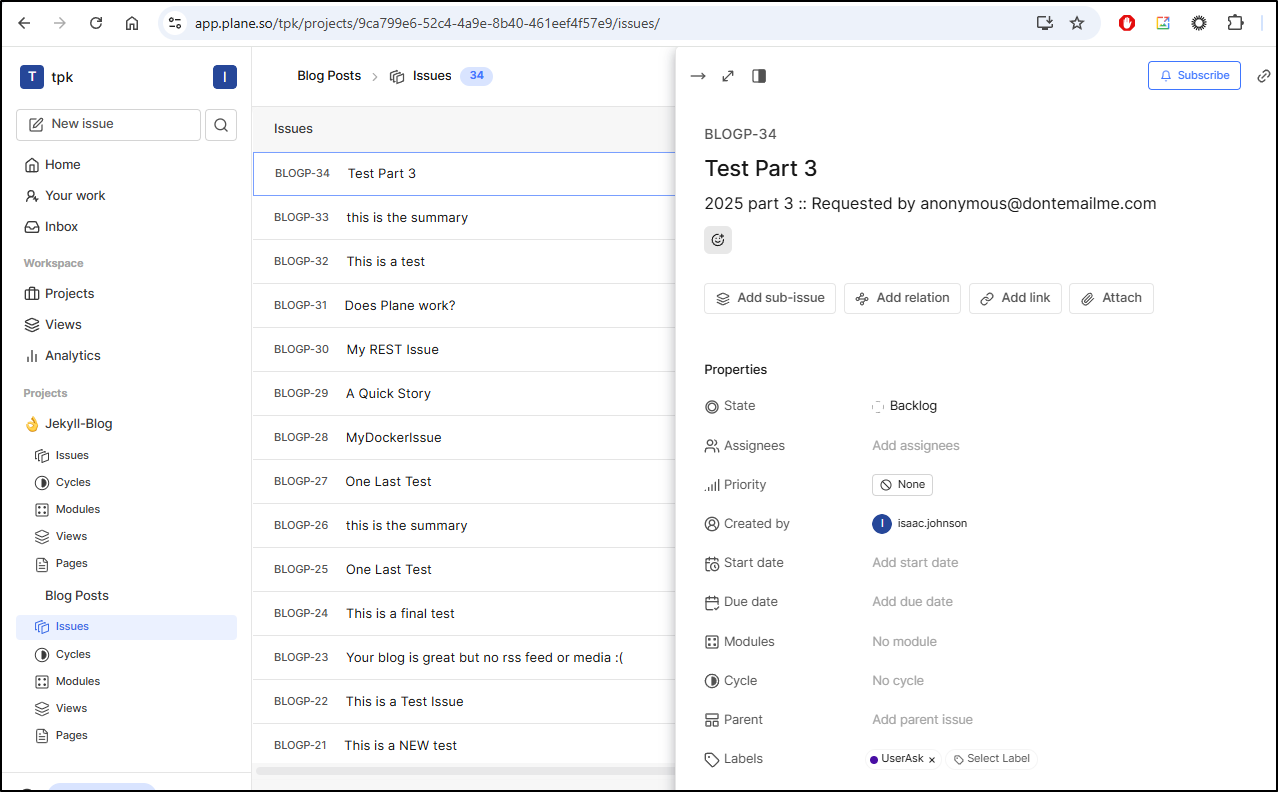The width and height of the screenshot is (1278, 792).
Task: Open issue BLOGP-31 Does Plane work?
Action: [464, 306]
